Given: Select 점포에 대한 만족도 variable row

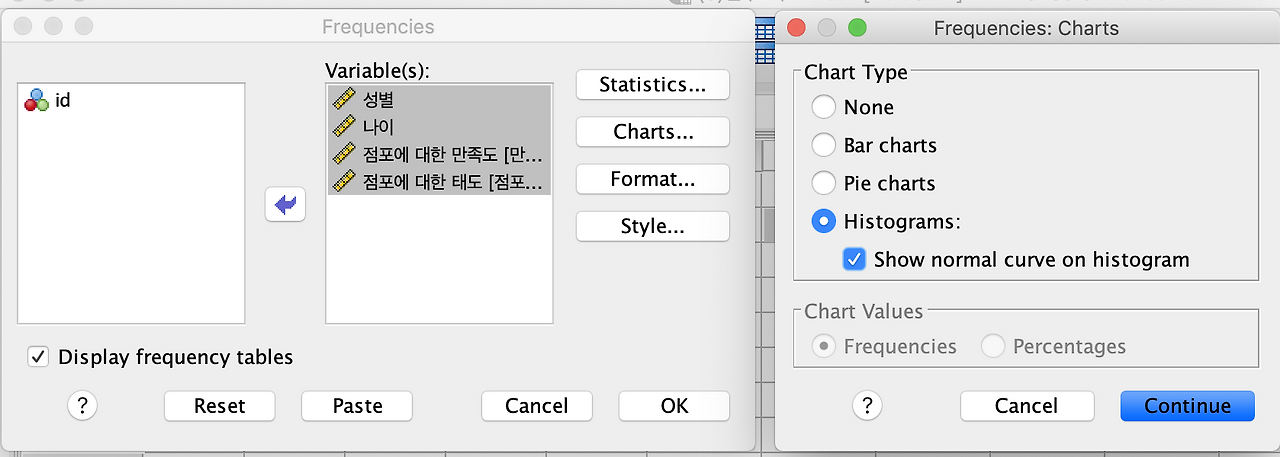Looking at the screenshot, I should [439, 154].
